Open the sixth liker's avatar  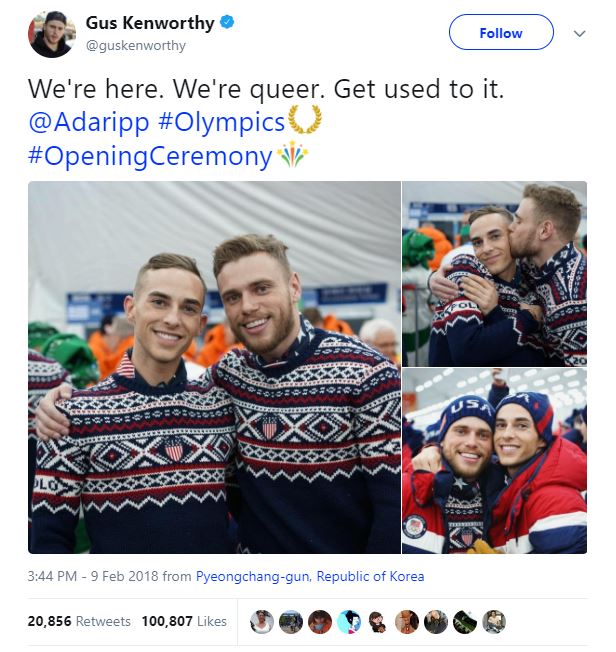click(x=407, y=622)
